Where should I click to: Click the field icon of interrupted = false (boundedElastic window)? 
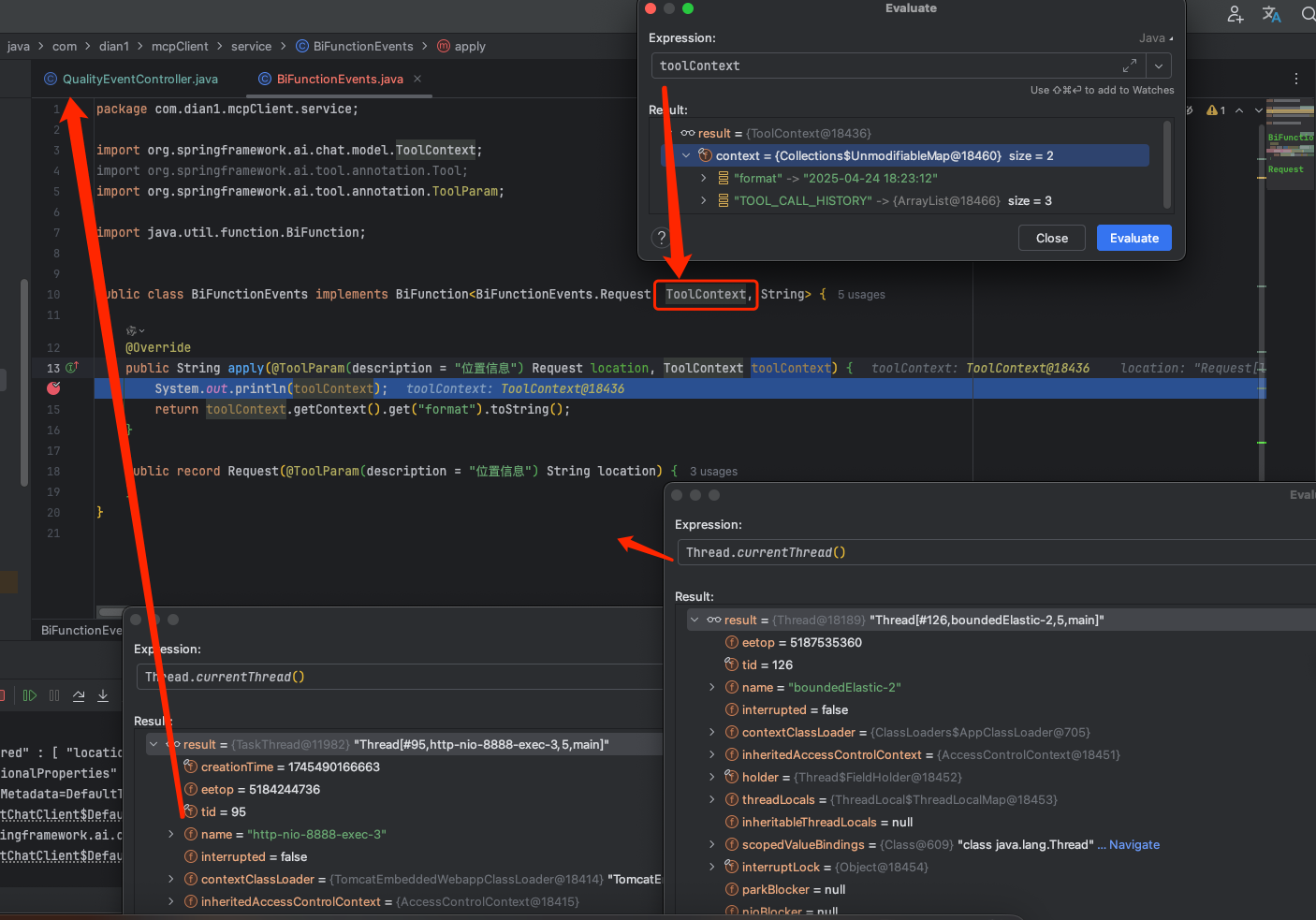732,709
